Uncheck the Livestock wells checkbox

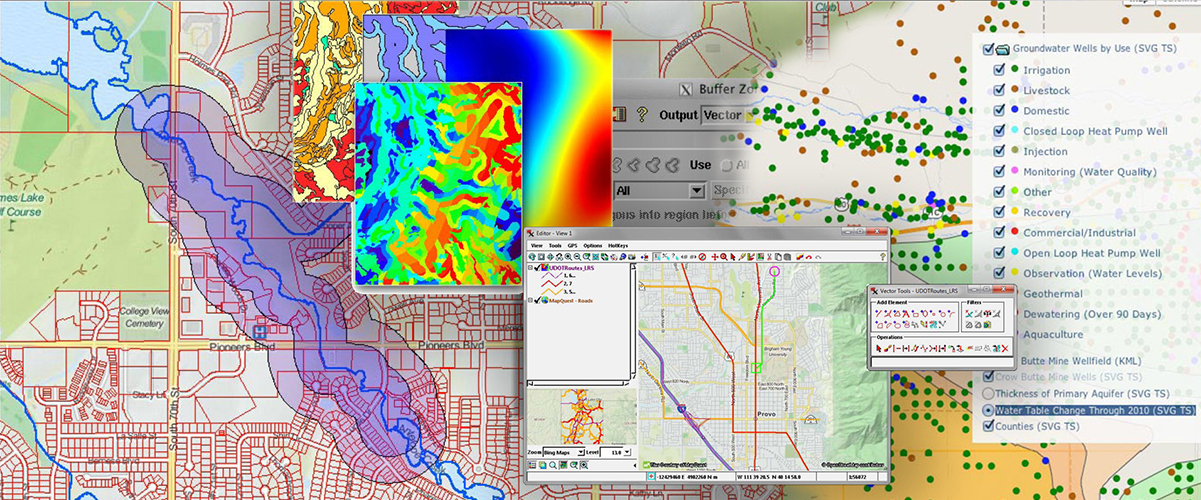(x=999, y=90)
